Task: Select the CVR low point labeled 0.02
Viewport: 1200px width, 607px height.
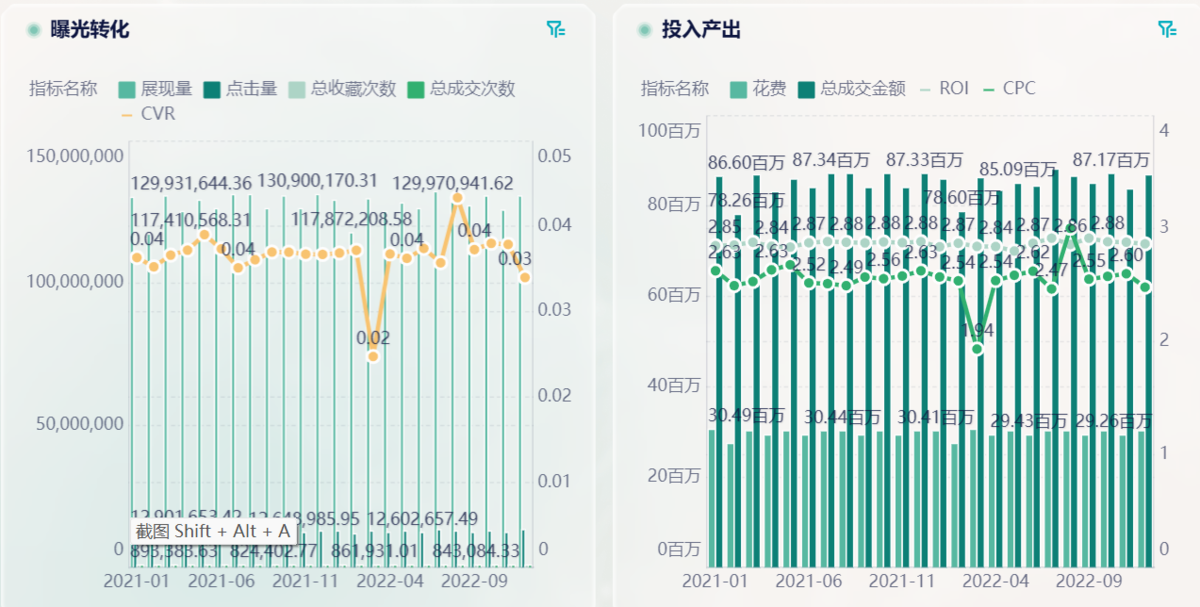Action: pos(373,356)
